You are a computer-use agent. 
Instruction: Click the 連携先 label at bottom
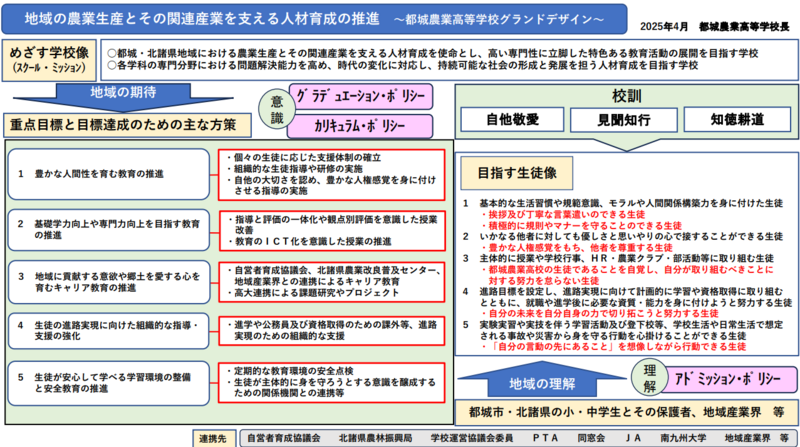coord(214,438)
